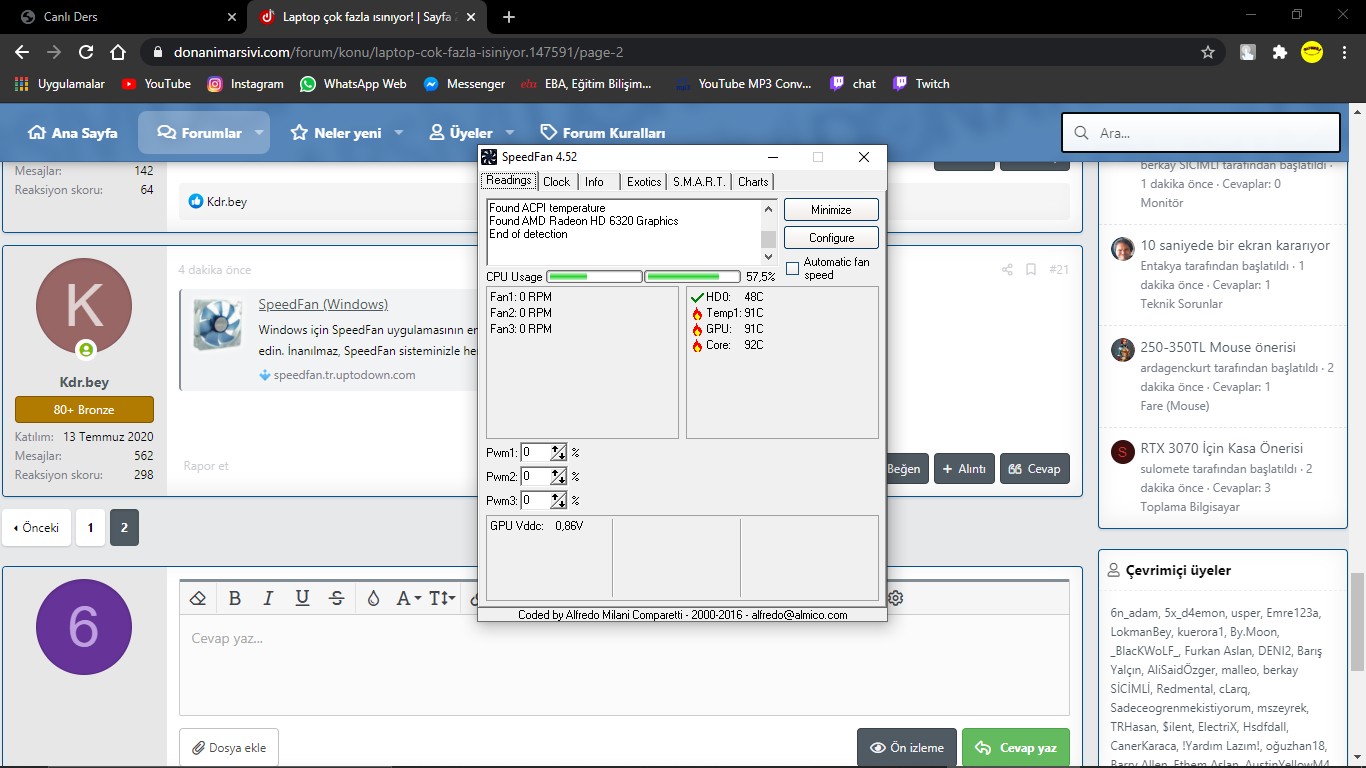
Task: Open a new browser tab
Action: coord(509,17)
